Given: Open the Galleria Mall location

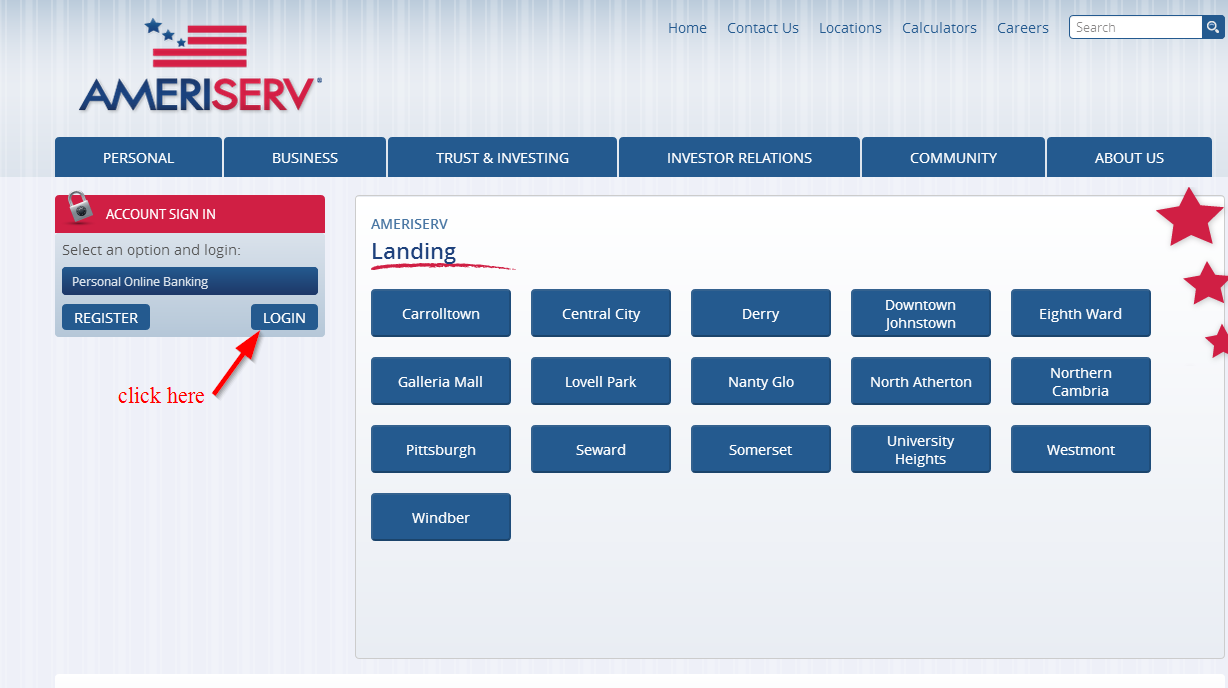Looking at the screenshot, I should (441, 381).
